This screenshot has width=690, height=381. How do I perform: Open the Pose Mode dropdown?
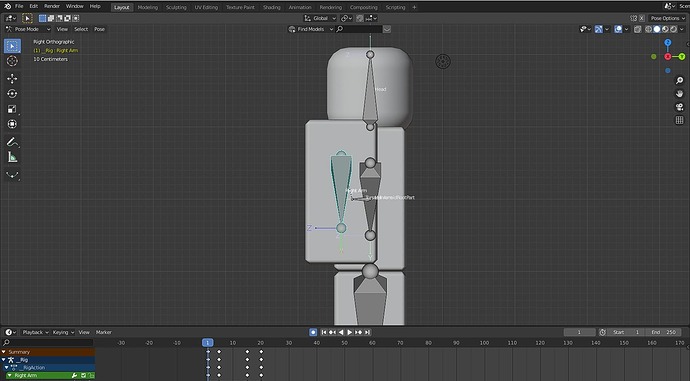pyautogui.click(x=28, y=29)
